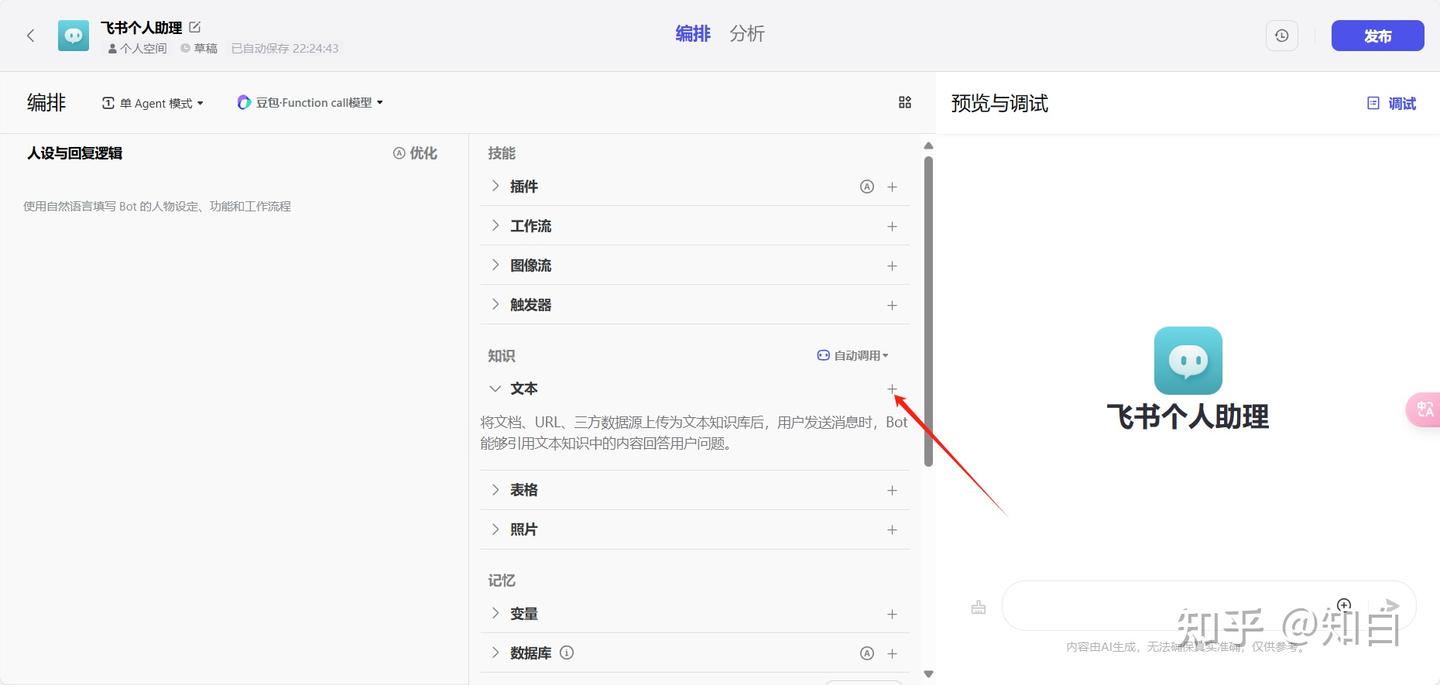Click the 预览与调试 heading
Screen dimensions: 1440x685
[x=999, y=103]
